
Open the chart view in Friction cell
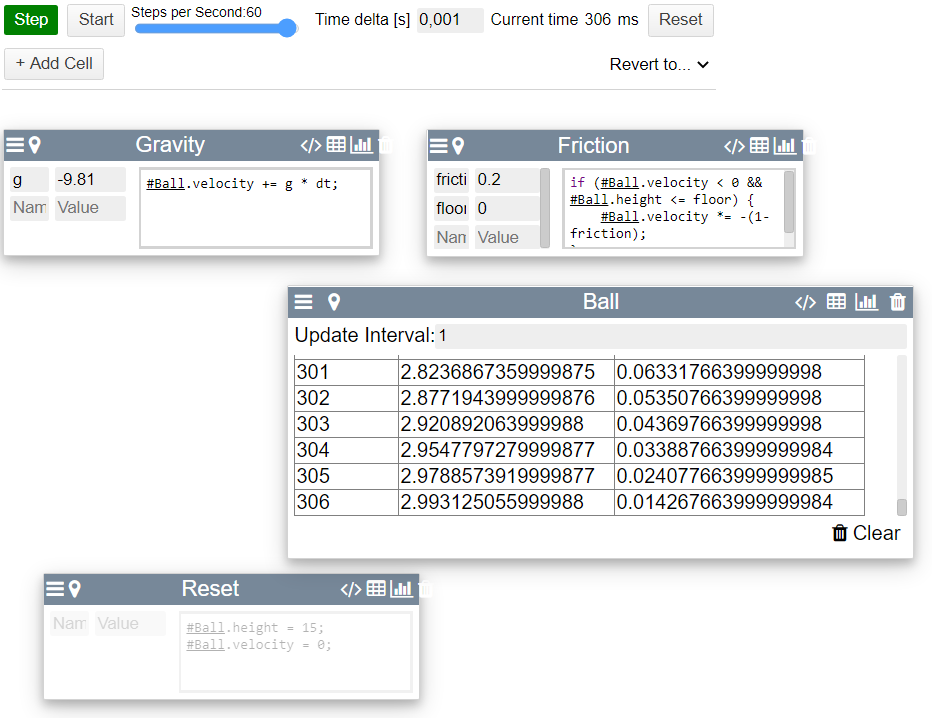(785, 146)
